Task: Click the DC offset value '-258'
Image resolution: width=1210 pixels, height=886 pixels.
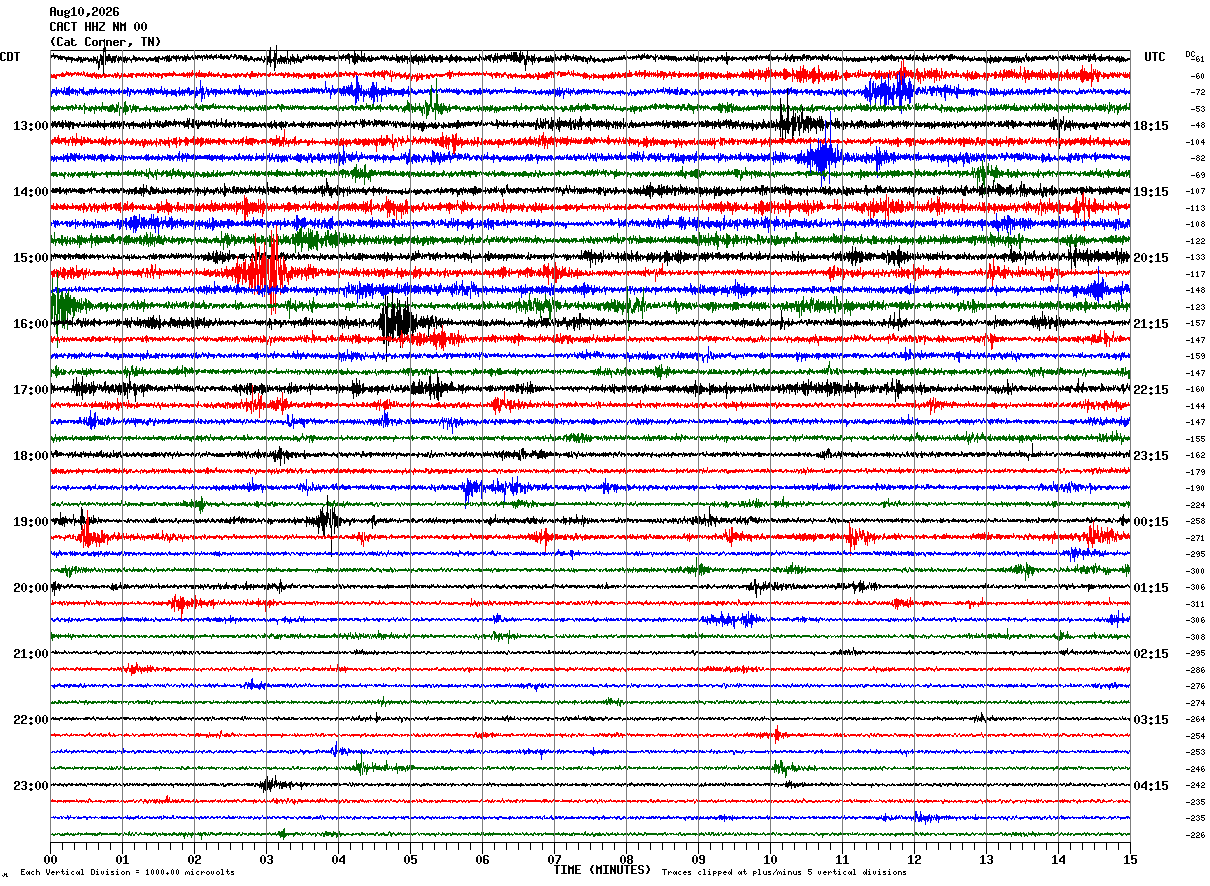Action: (1195, 522)
